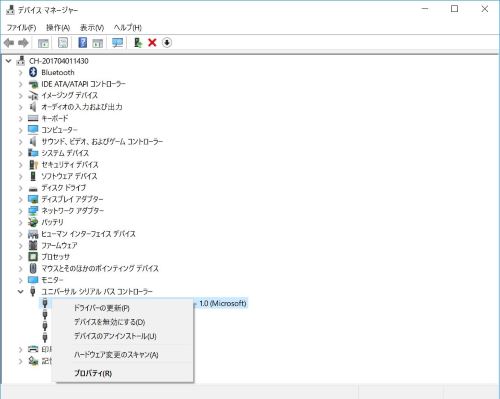Collapse the CH-201704011430 root node

coord(9,61)
